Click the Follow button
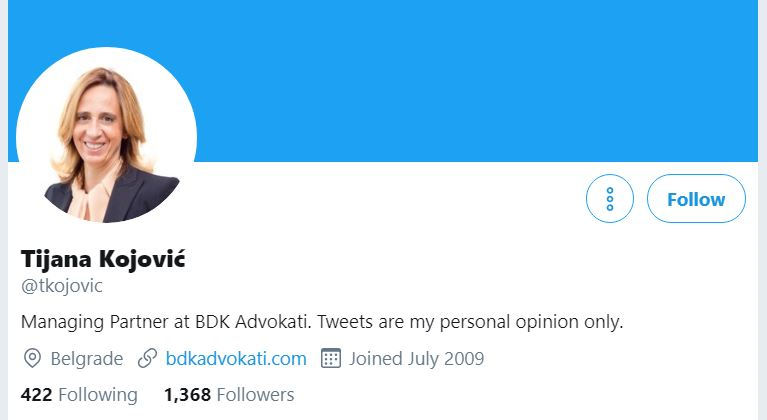The height and width of the screenshot is (420, 767). [x=696, y=199]
